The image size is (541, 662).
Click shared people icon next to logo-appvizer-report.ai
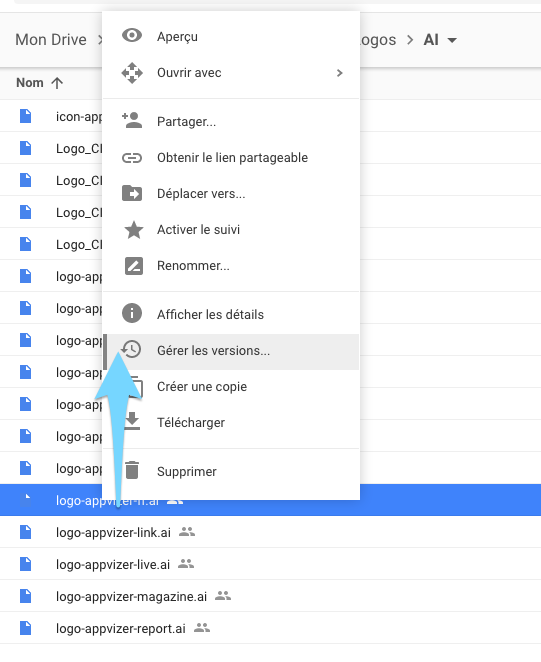click(202, 628)
